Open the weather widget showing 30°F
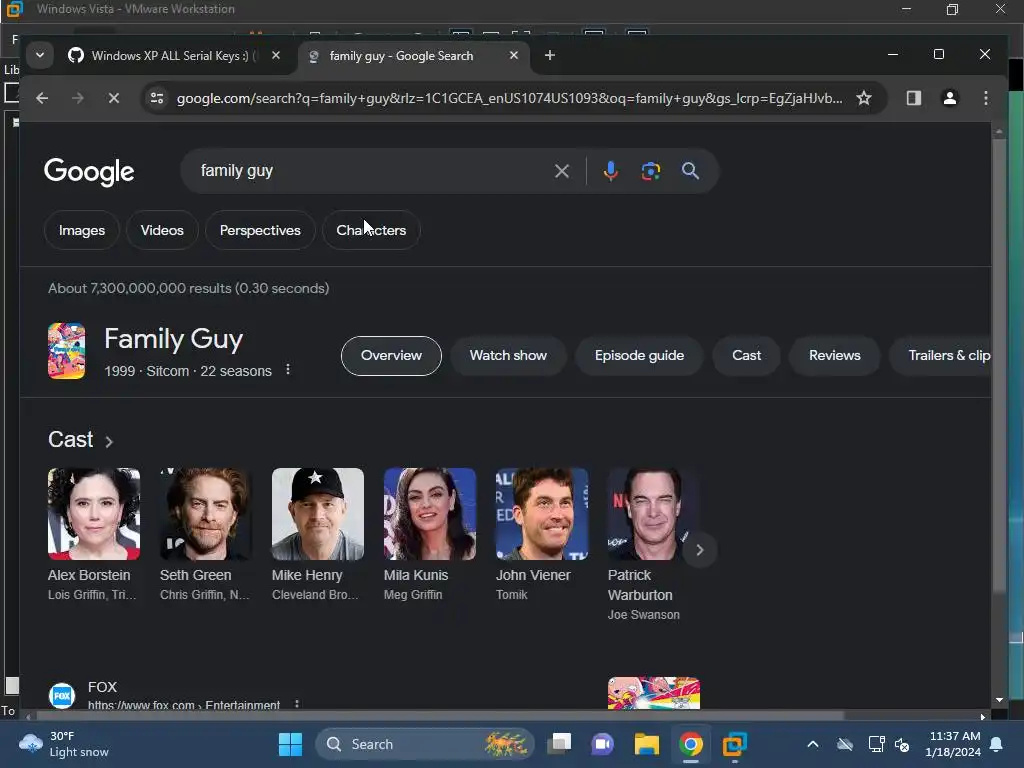The width and height of the screenshot is (1024, 768). (64, 744)
